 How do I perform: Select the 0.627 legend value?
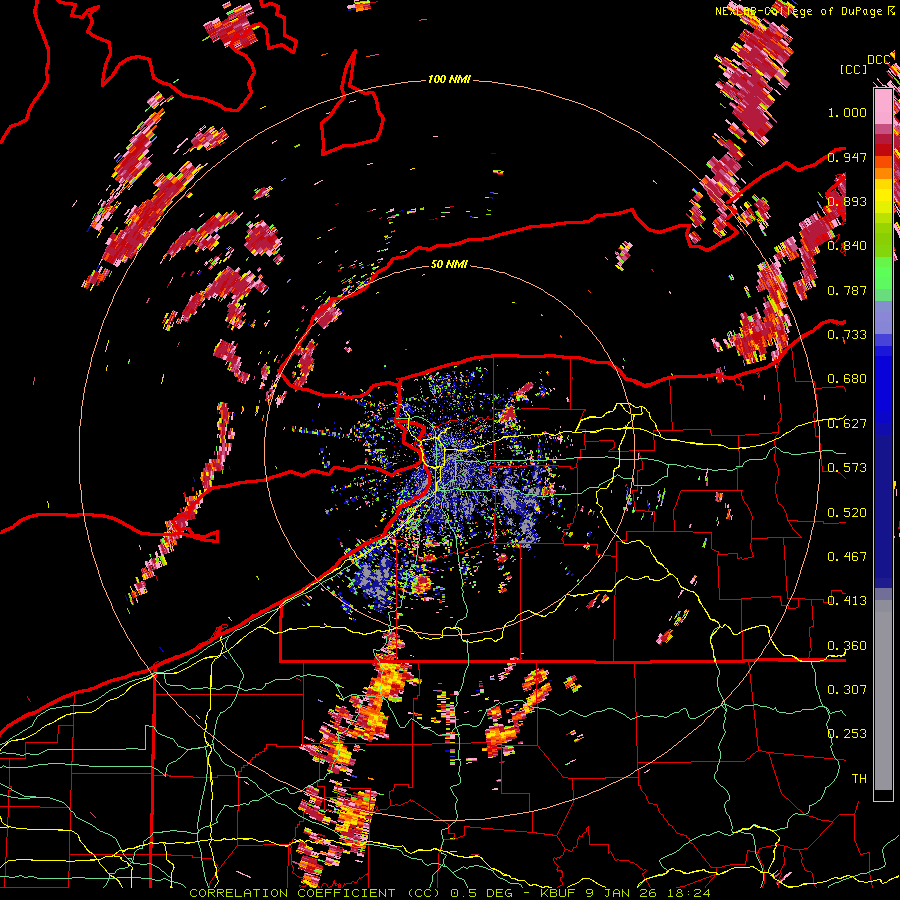pos(847,424)
